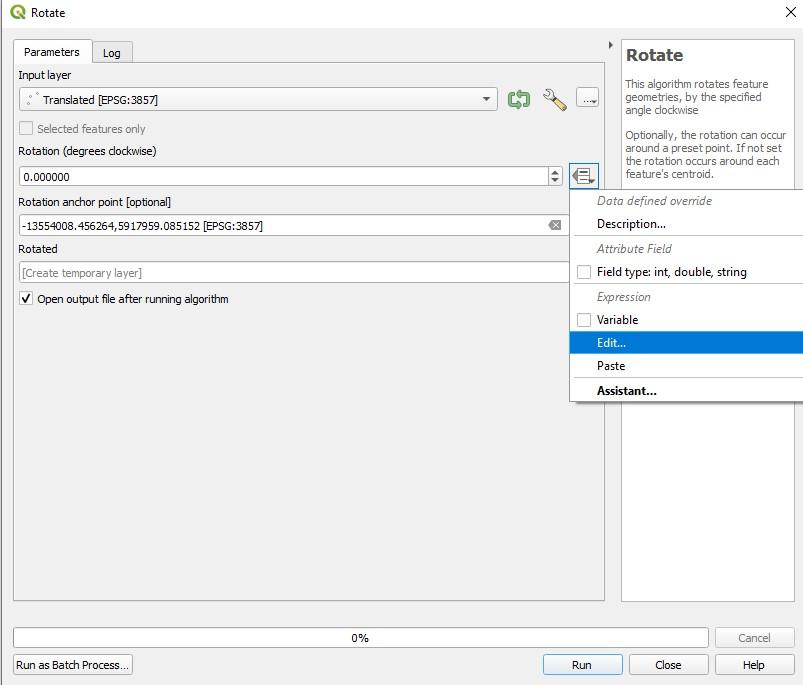Click the 0% progress bar
803x685 pixels.
tap(361, 638)
